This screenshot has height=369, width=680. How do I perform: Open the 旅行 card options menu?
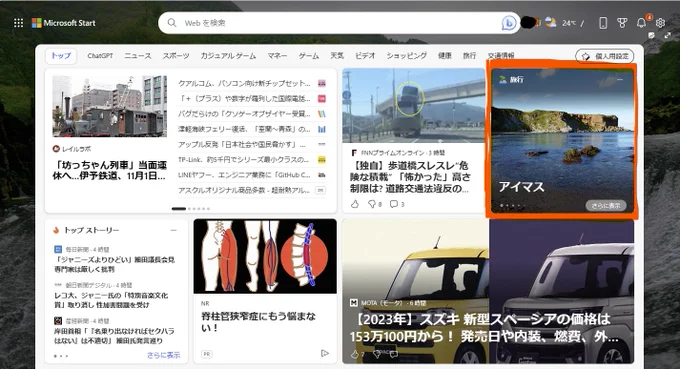(x=620, y=79)
